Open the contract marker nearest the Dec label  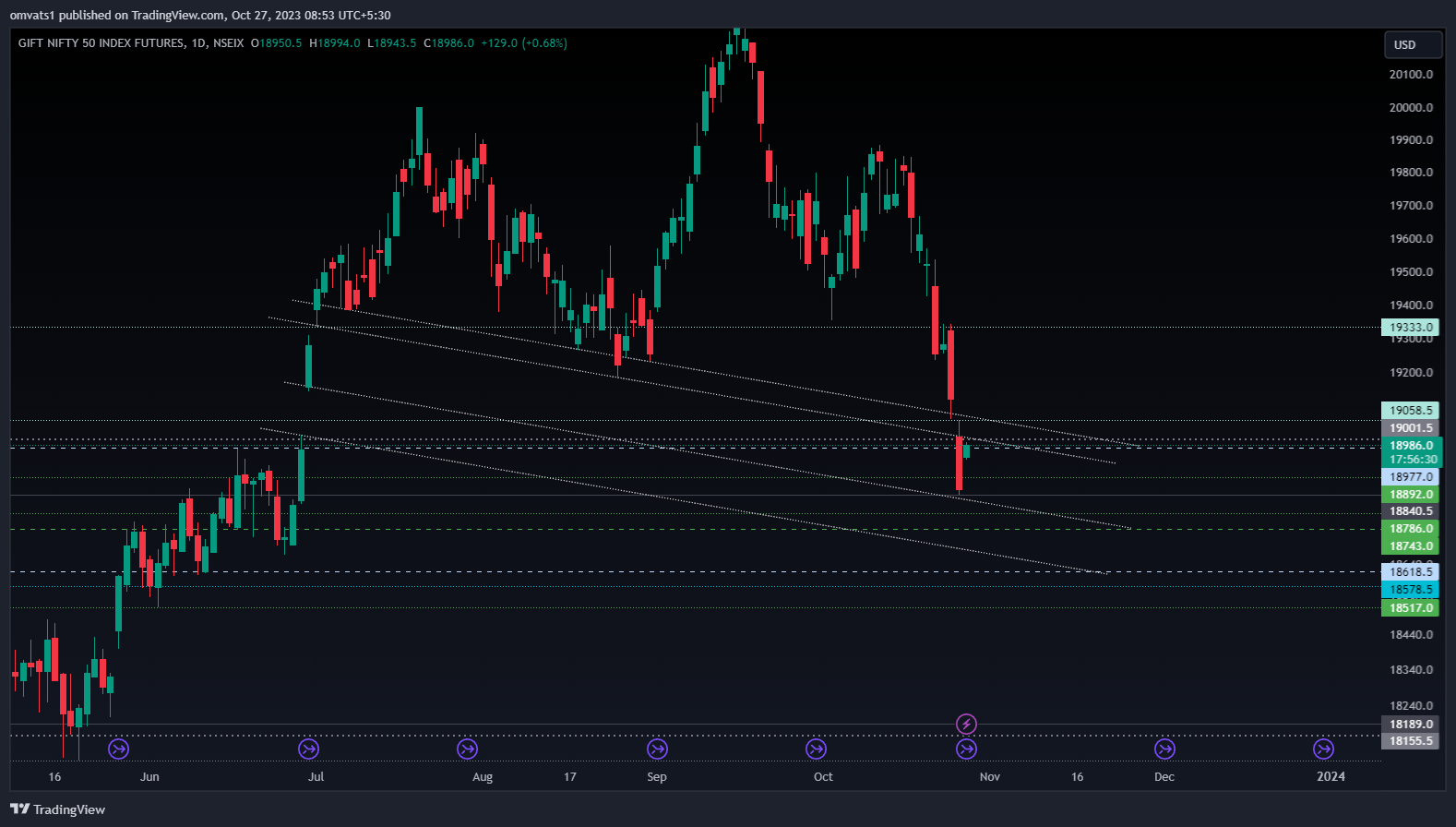tap(1164, 749)
